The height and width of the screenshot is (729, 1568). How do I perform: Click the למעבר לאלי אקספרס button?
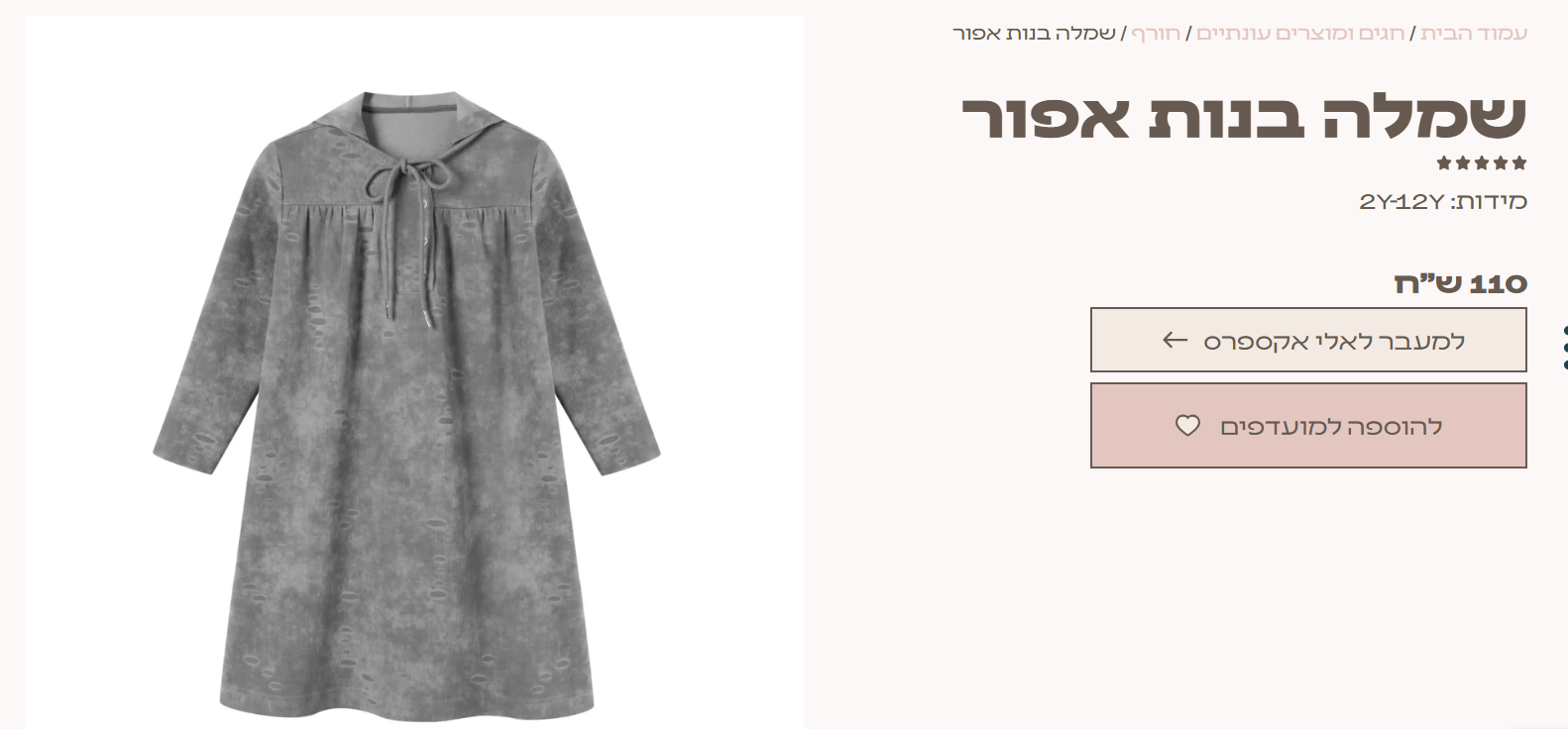(1308, 340)
